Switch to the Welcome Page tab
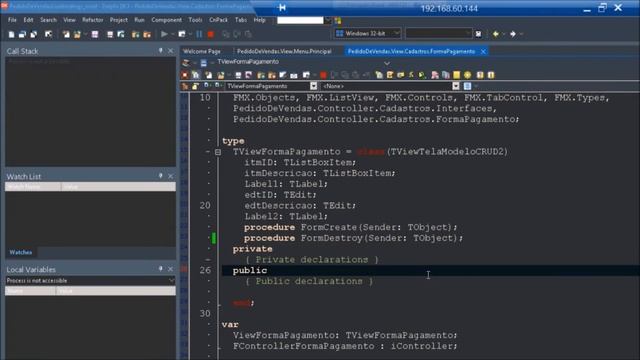The width and height of the screenshot is (640, 360). click(202, 51)
